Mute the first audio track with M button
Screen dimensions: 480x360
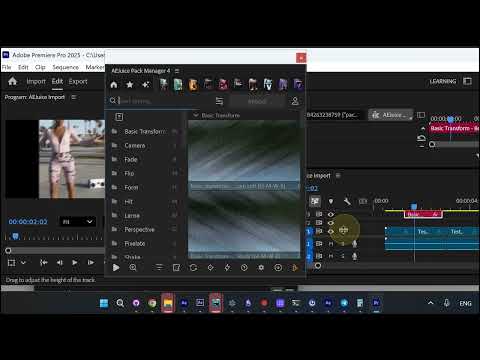click(331, 244)
